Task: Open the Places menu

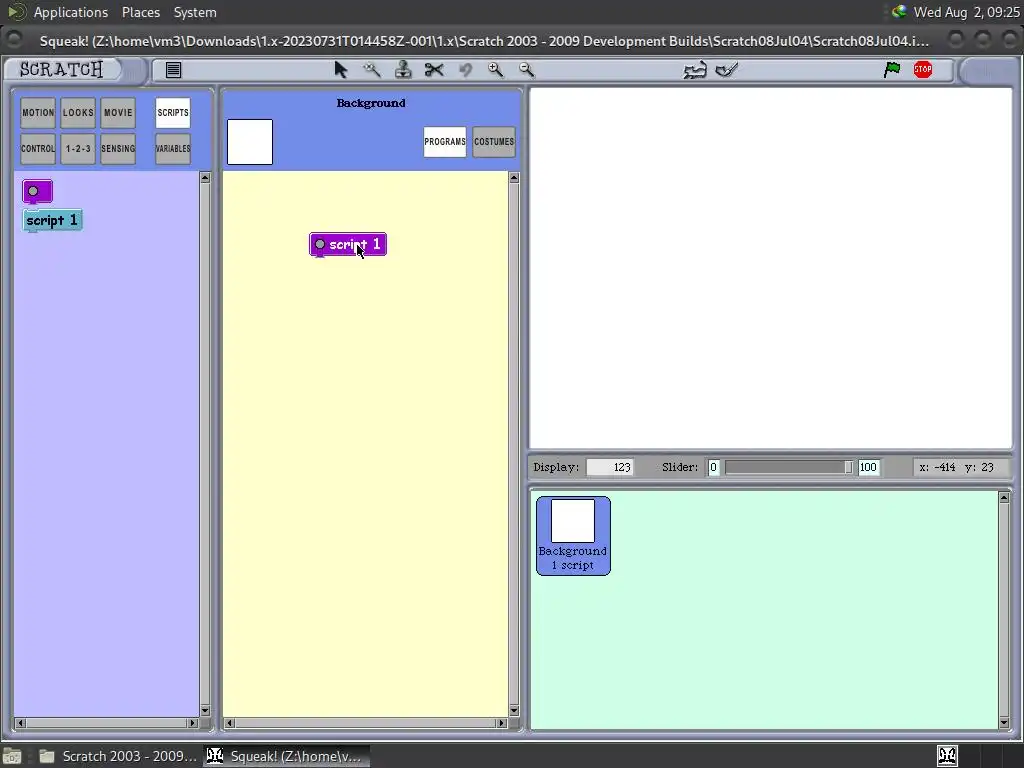Action: click(140, 12)
